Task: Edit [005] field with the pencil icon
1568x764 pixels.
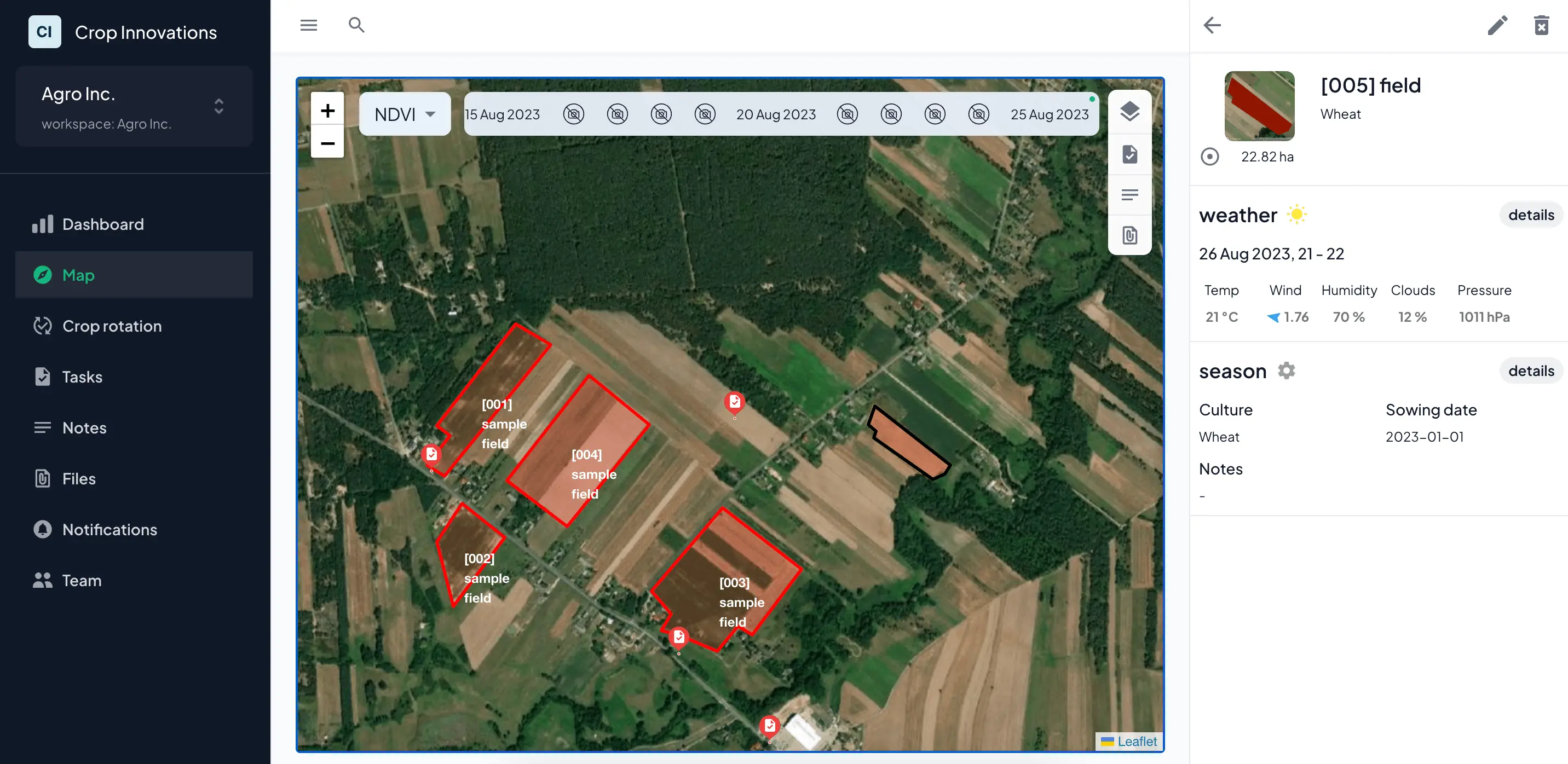Action: click(1498, 25)
